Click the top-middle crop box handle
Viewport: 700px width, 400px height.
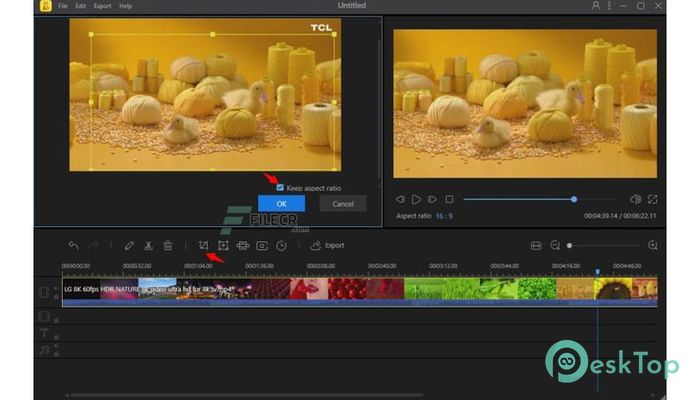[x=212, y=34]
